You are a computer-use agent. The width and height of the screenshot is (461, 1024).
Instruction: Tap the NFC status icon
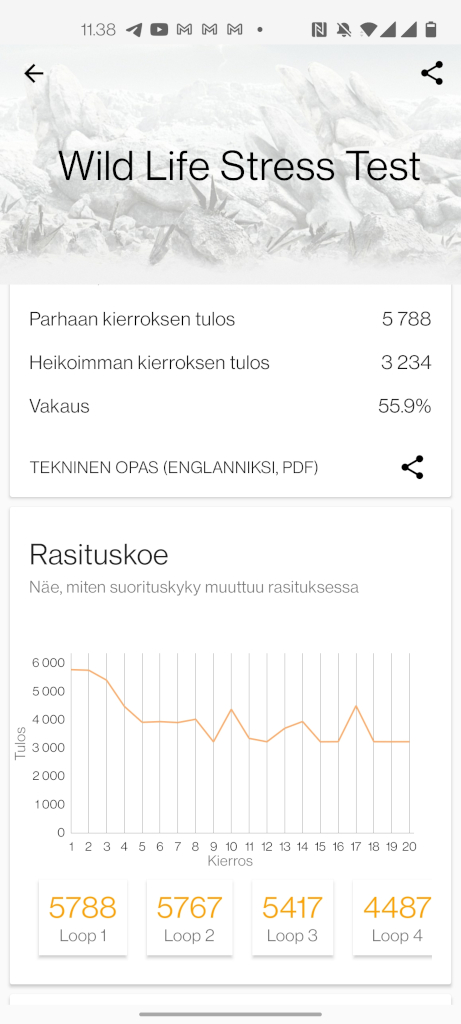click(x=319, y=29)
